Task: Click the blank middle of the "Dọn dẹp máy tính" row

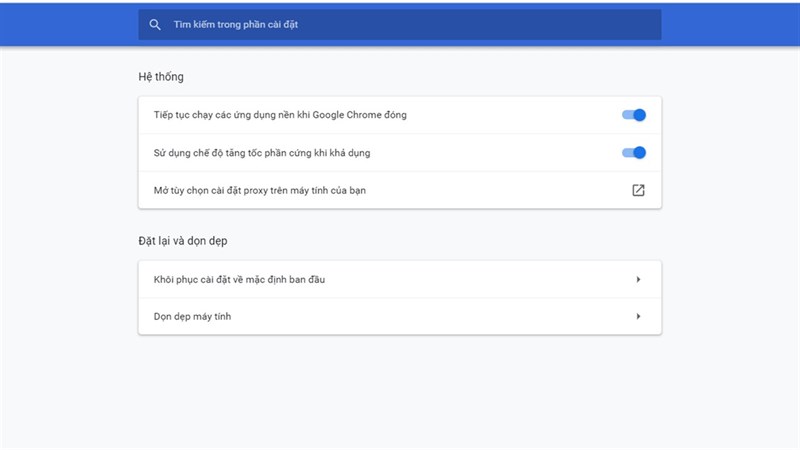Action: (x=430, y=317)
